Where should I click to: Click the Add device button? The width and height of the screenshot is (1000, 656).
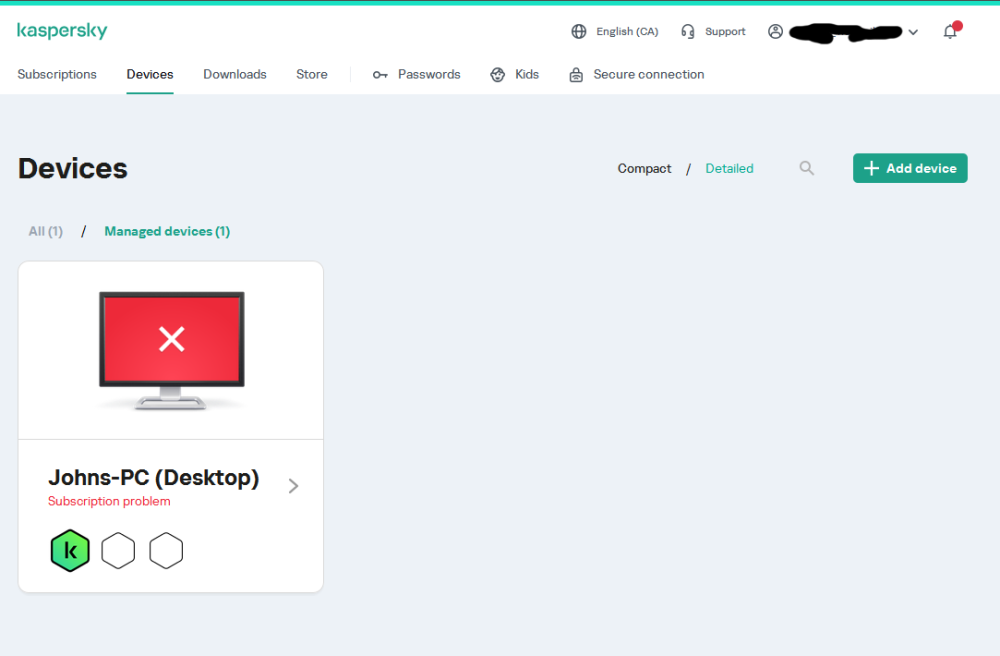910,168
